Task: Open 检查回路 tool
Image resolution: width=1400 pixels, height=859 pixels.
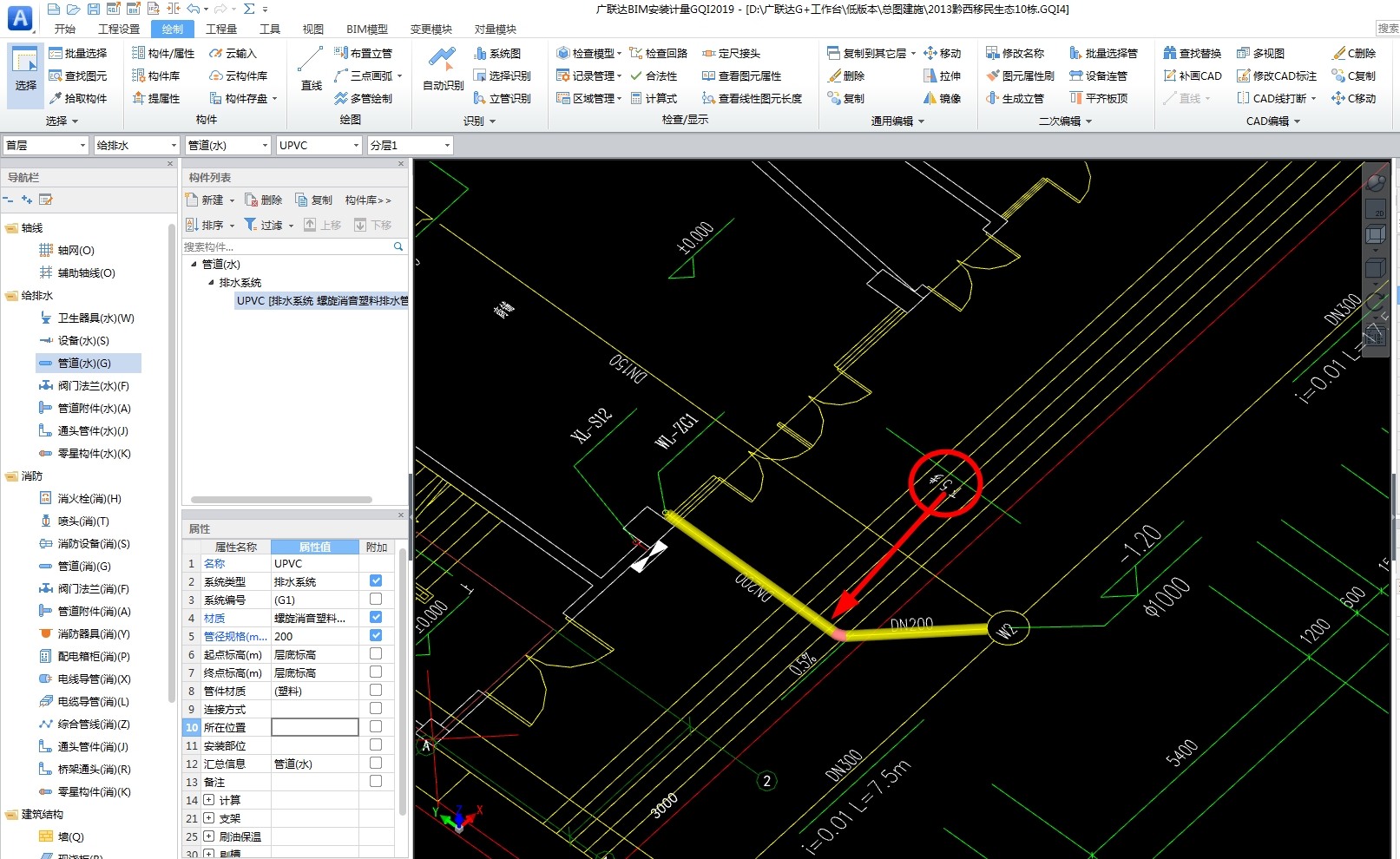Action: (659, 53)
